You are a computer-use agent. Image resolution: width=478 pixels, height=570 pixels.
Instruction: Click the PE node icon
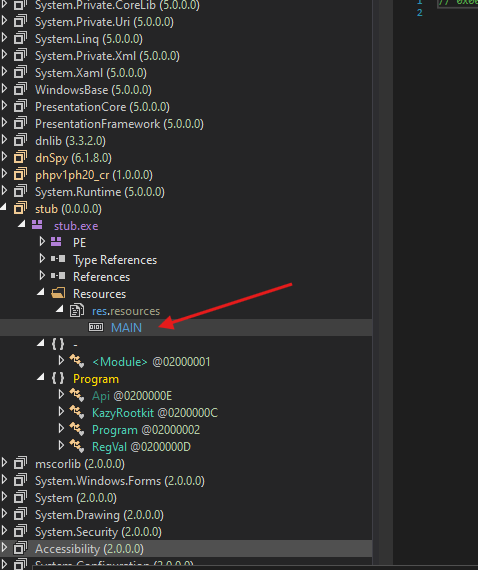click(56, 242)
